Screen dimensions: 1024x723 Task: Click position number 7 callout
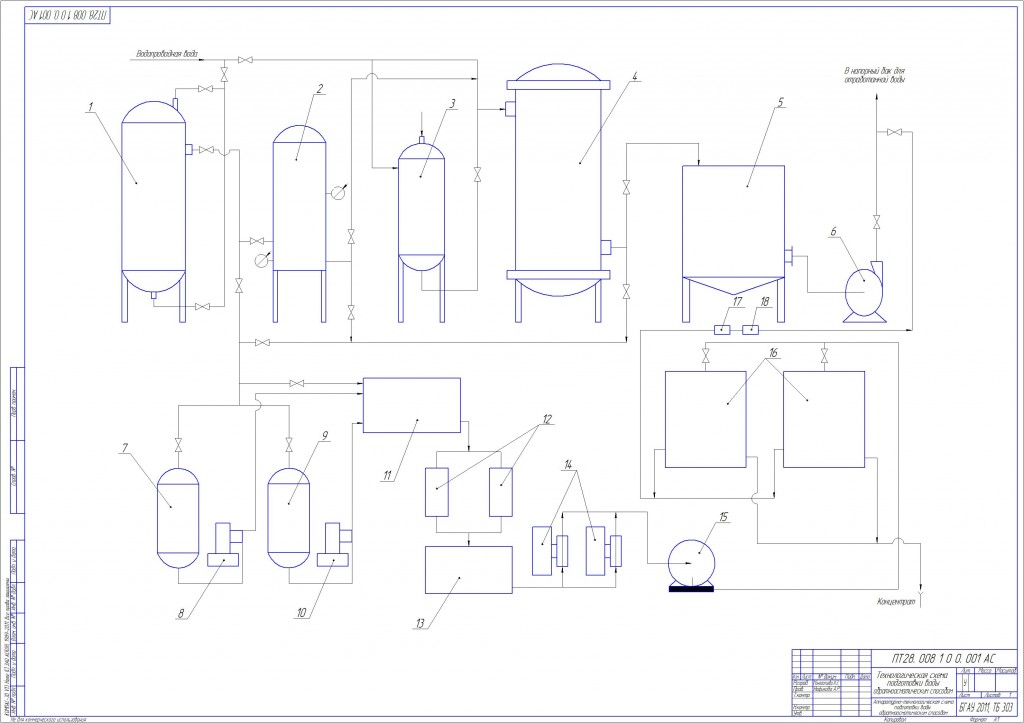124,447
